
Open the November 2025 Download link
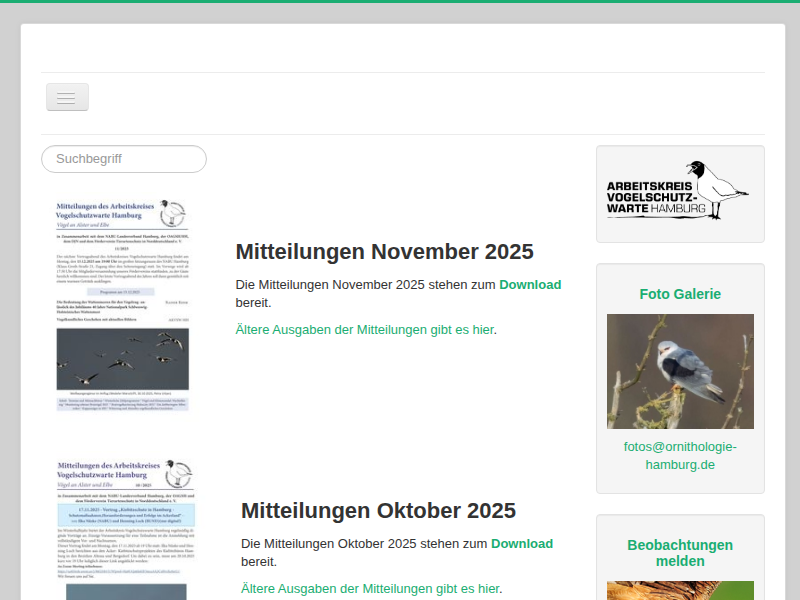pos(530,284)
